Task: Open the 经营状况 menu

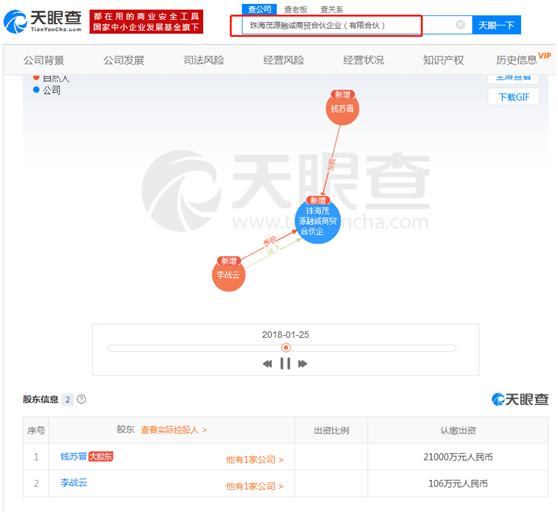Action: point(363,60)
